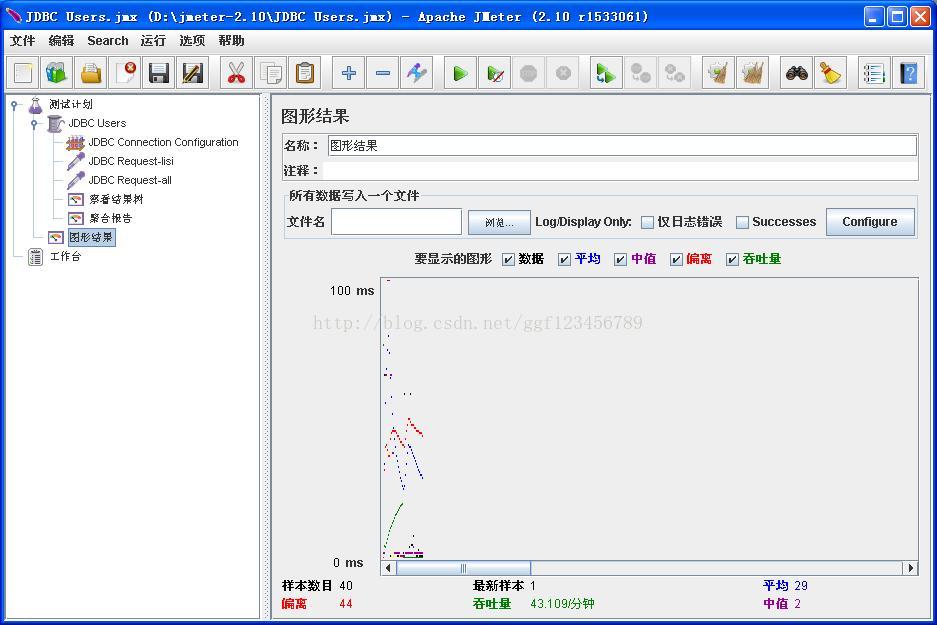937x625 pixels.
Task: Open the 运行 menu
Action: tap(153, 41)
